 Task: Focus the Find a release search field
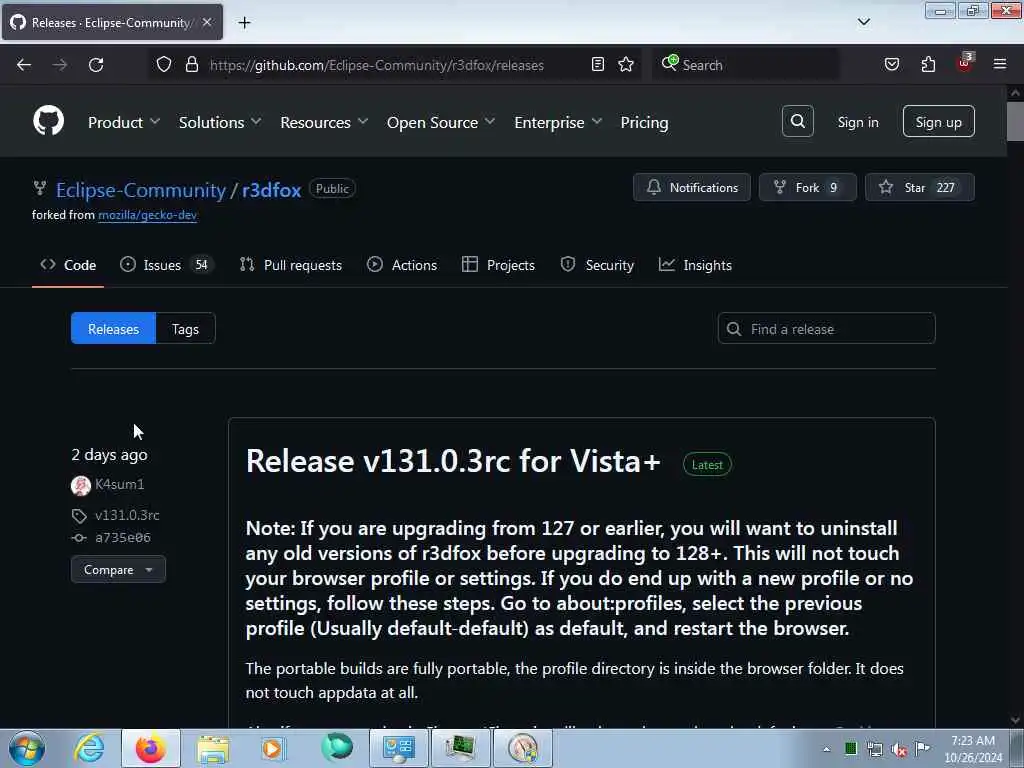(x=826, y=328)
